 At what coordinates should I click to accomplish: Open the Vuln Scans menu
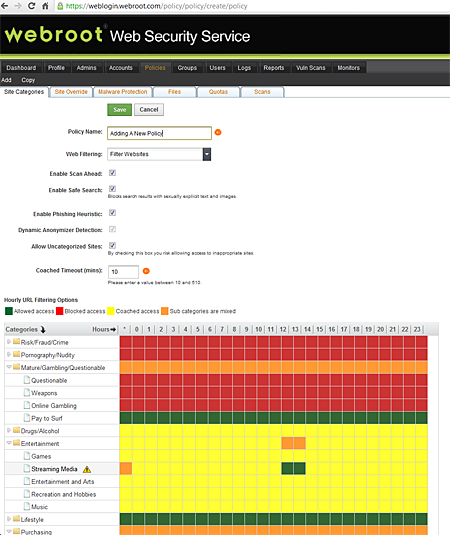click(310, 68)
